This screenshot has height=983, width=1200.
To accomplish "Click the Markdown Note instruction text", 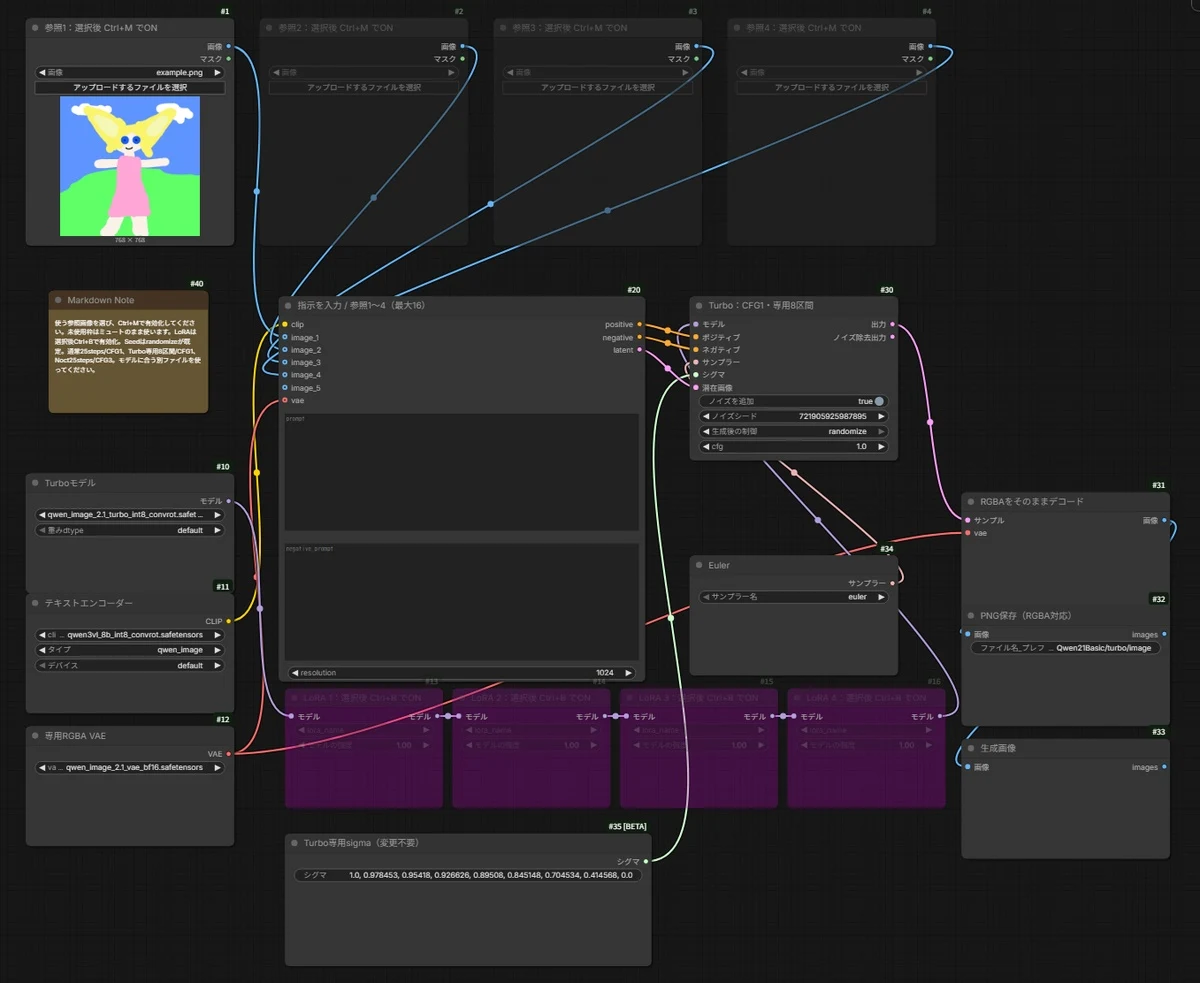I will coord(127,346).
